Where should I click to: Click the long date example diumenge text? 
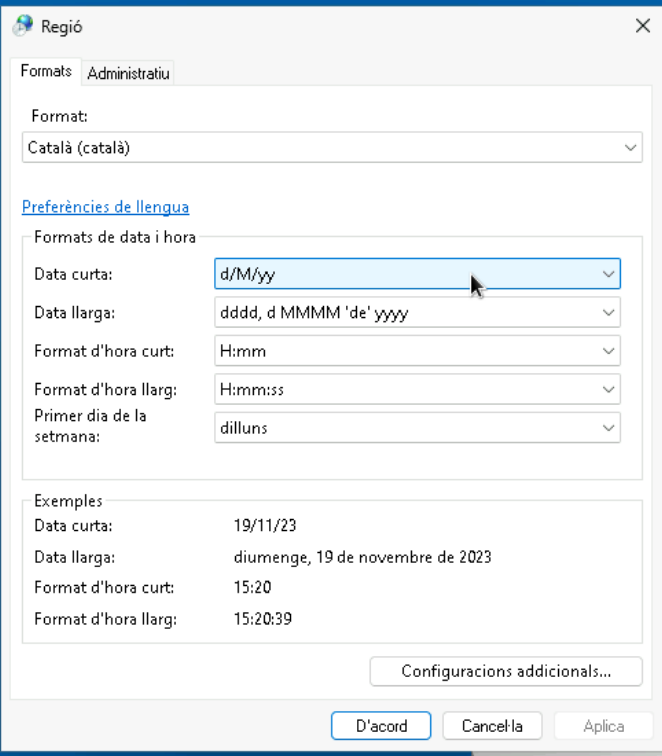click(x=362, y=557)
